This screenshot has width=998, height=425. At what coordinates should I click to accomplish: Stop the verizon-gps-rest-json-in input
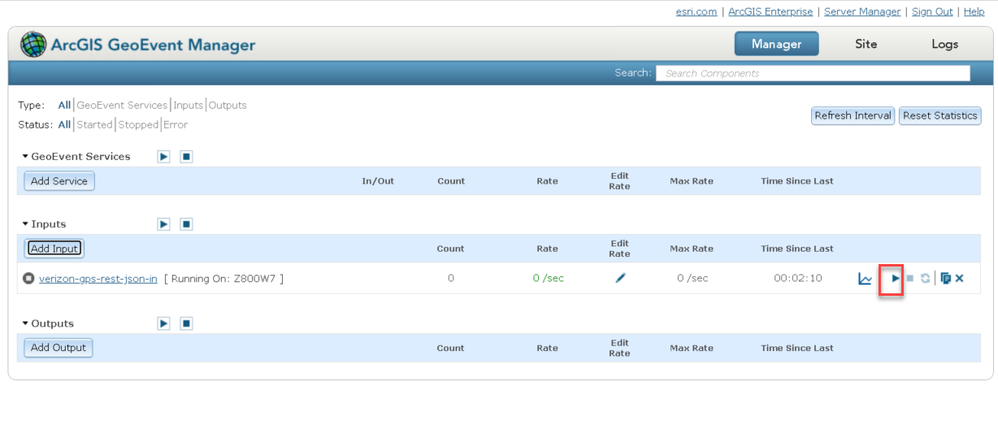[x=910, y=279]
